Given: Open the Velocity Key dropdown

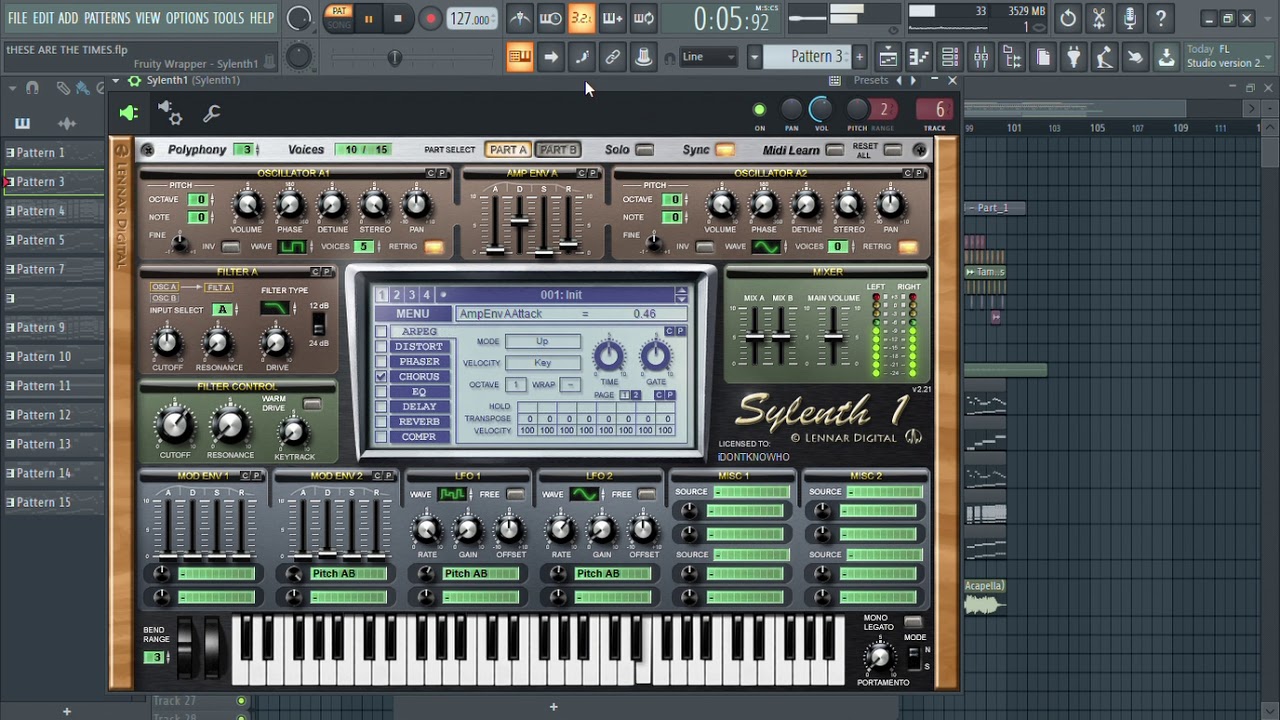Looking at the screenshot, I should tap(542, 363).
